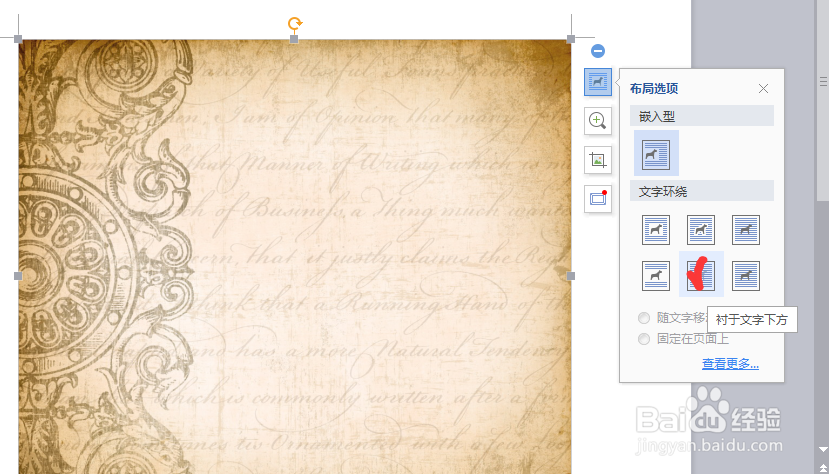Select top-and-bottom wrap layout icon
Viewport: 829px width, 474px height.
click(656, 275)
